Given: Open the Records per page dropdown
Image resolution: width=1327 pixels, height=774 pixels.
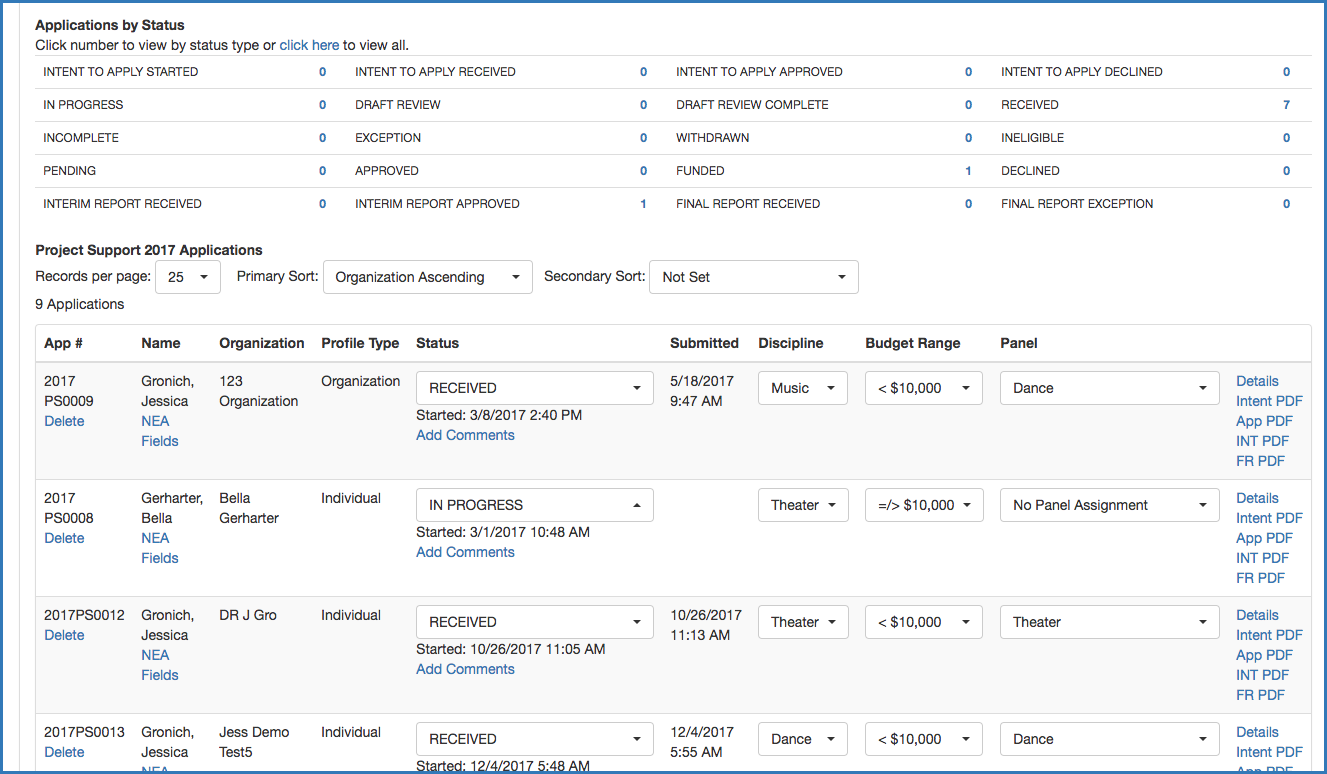Looking at the screenshot, I should coord(188,277).
